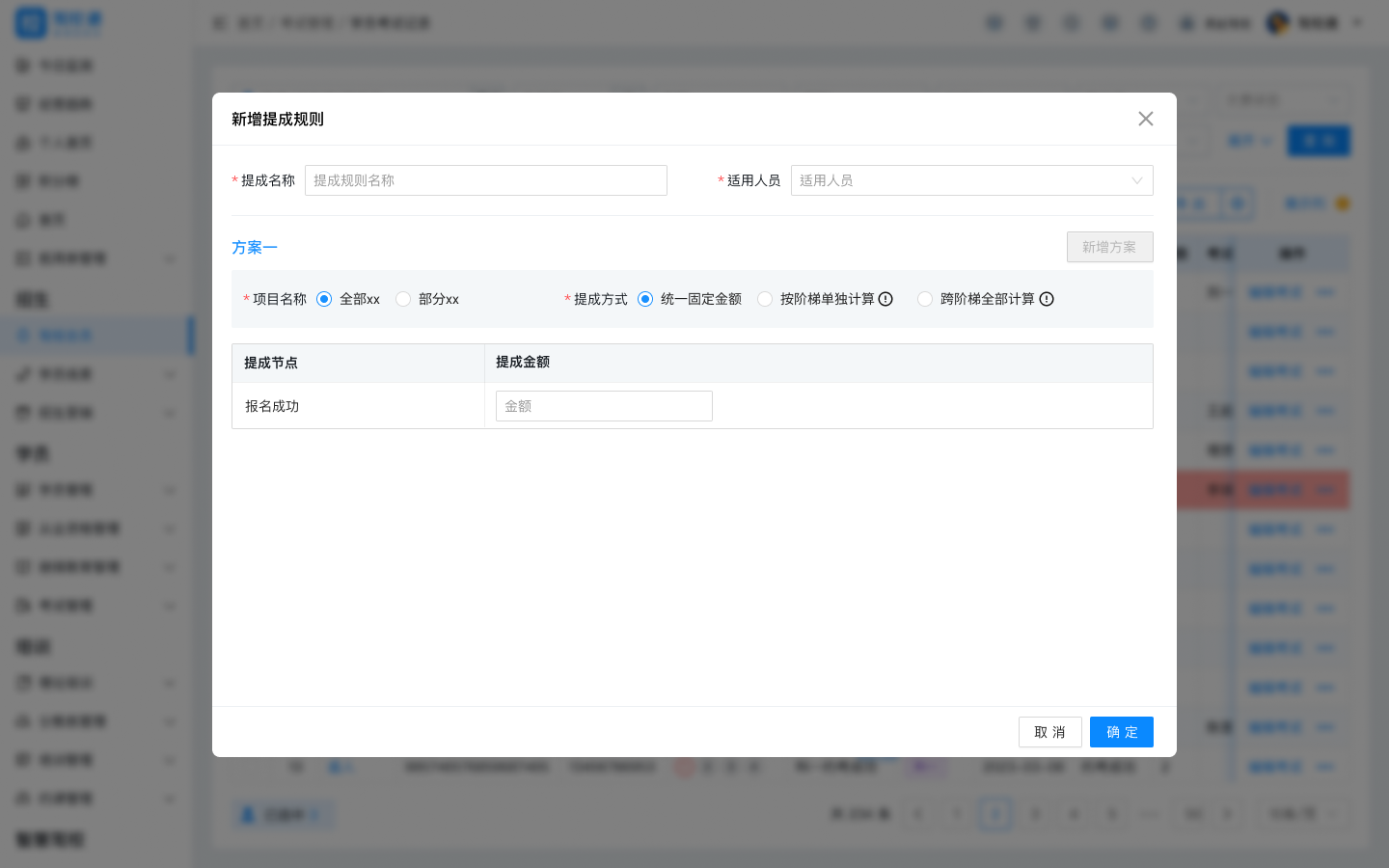Screen dimensions: 1389x868
Task: Click the 报名成功 row cell
Action: (x=358, y=406)
